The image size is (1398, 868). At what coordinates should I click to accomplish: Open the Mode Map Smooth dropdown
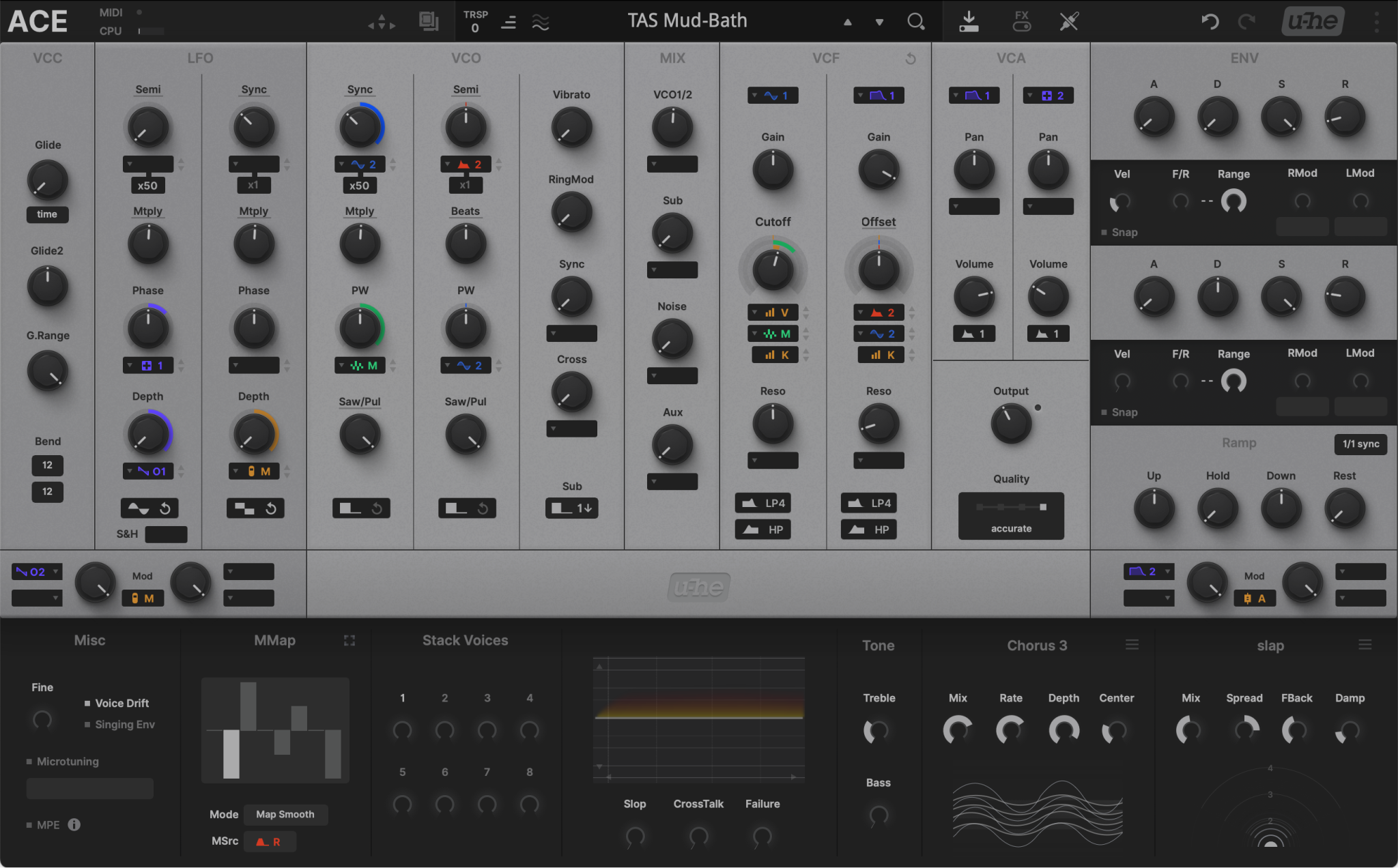pyautogui.click(x=285, y=814)
